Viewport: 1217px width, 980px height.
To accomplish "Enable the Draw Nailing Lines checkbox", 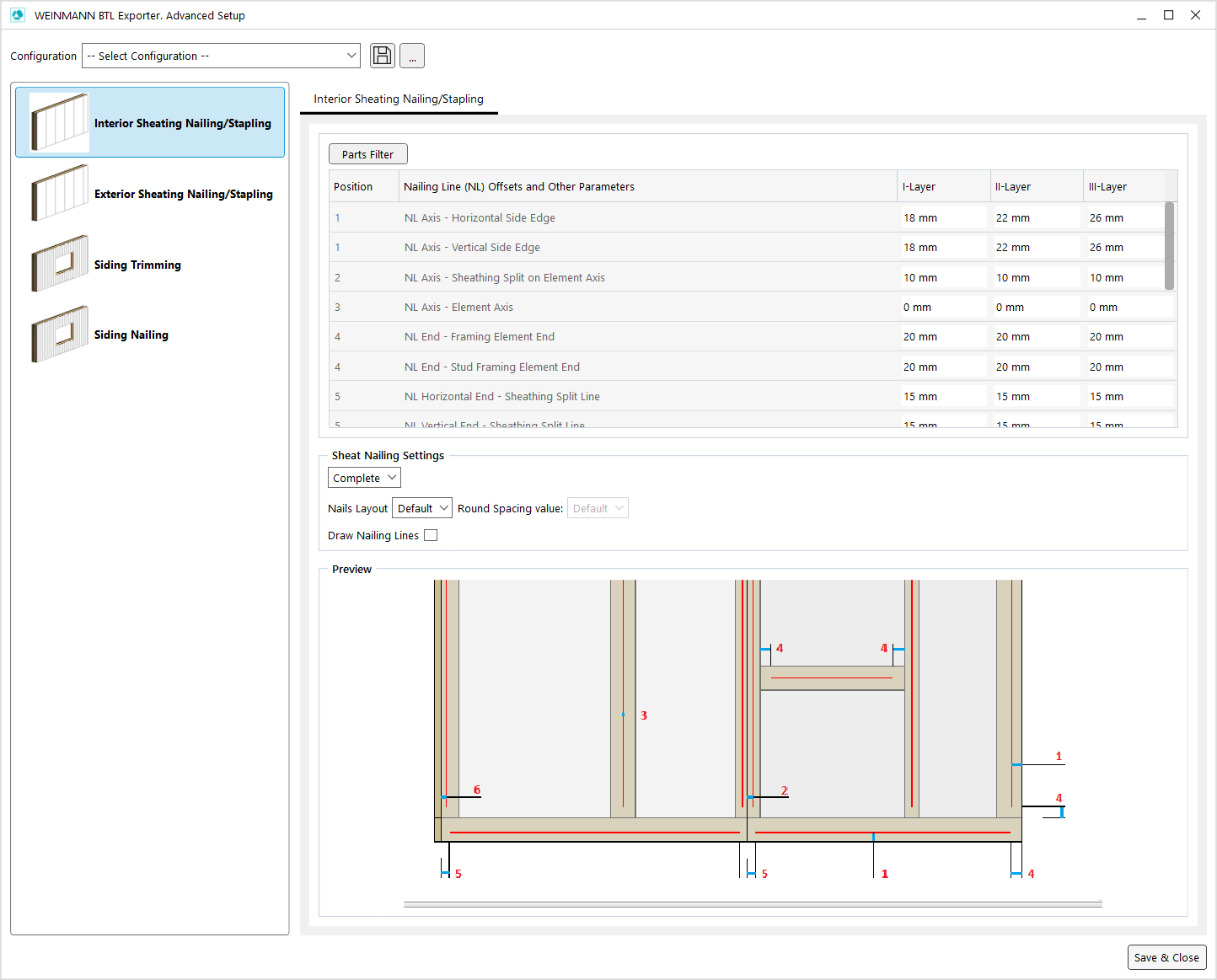I will pos(431,535).
